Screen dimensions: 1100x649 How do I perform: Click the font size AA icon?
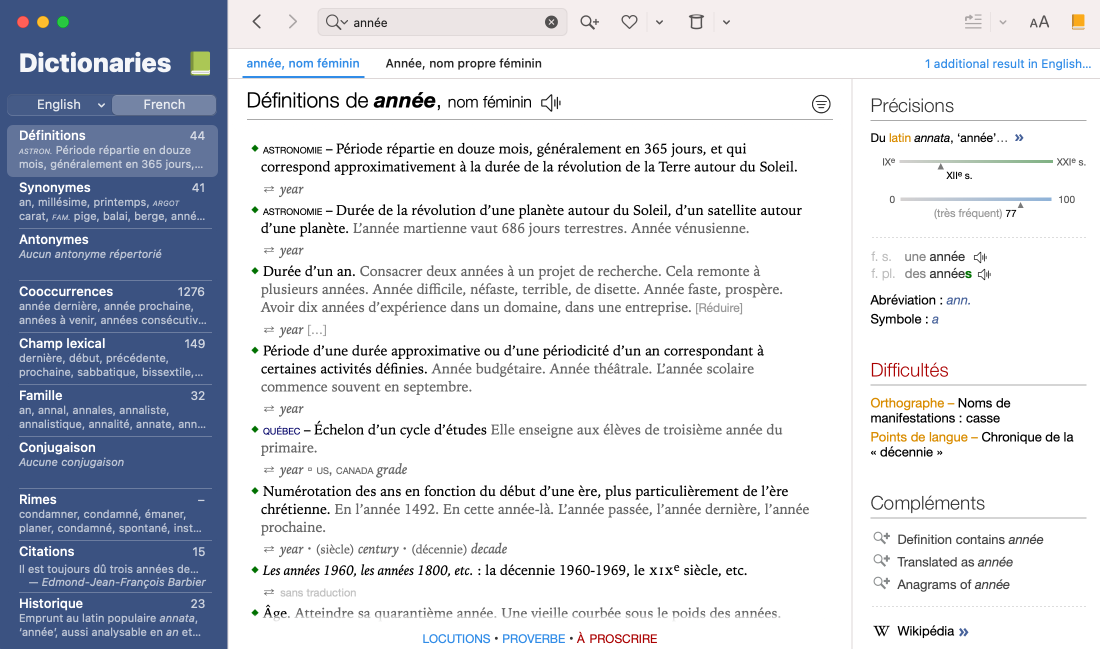tap(1039, 22)
